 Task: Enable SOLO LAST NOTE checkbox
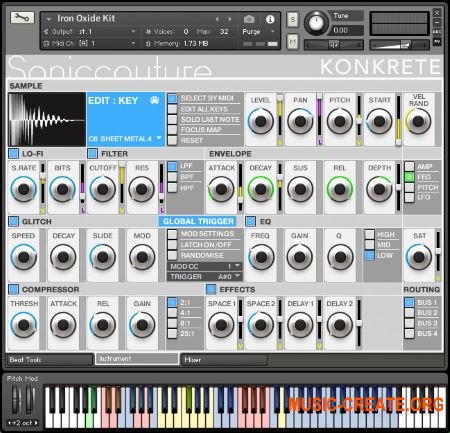[x=172, y=119]
